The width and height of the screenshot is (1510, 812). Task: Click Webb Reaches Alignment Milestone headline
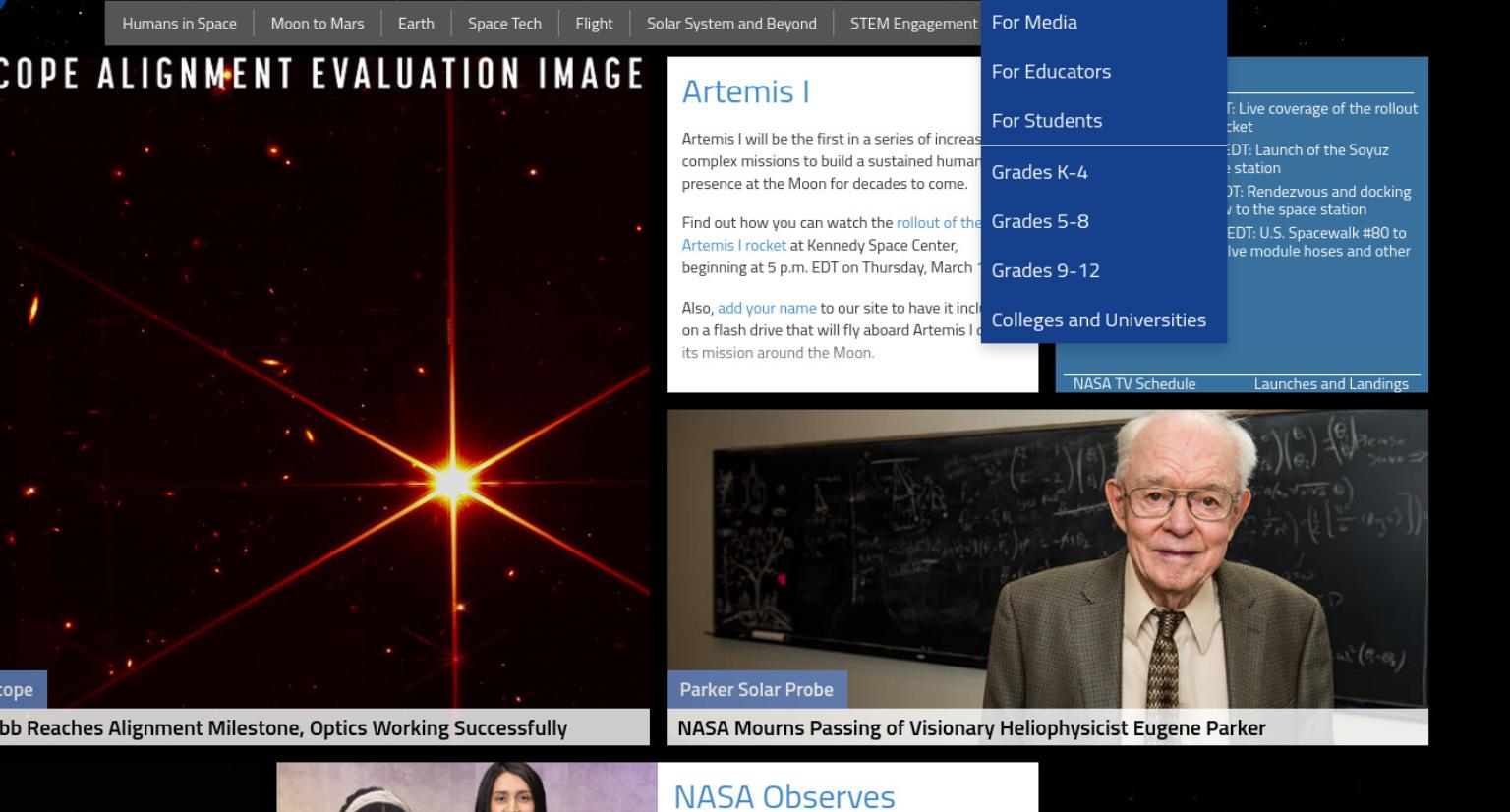(284, 728)
